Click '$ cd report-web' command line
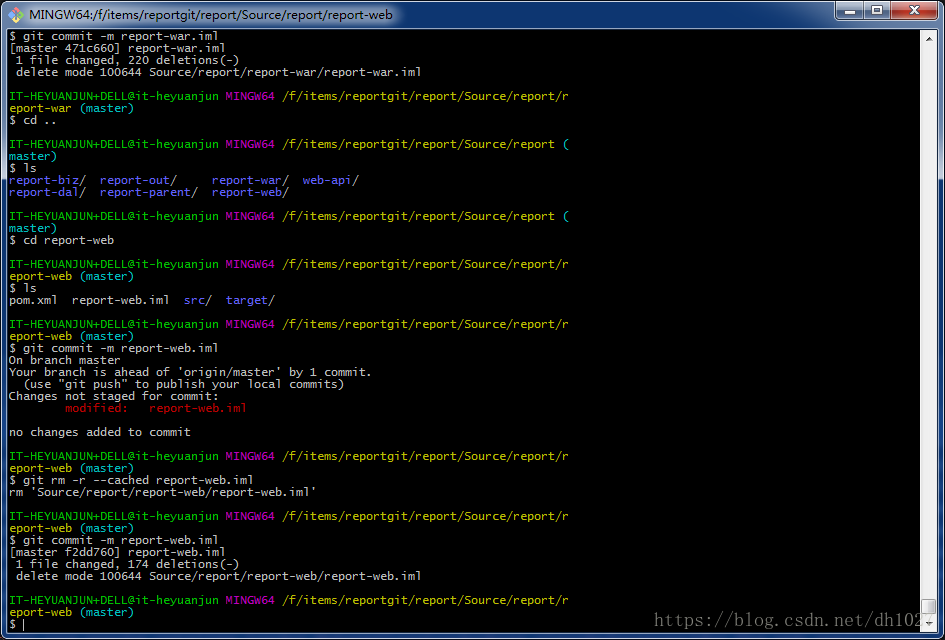 tap(61, 240)
